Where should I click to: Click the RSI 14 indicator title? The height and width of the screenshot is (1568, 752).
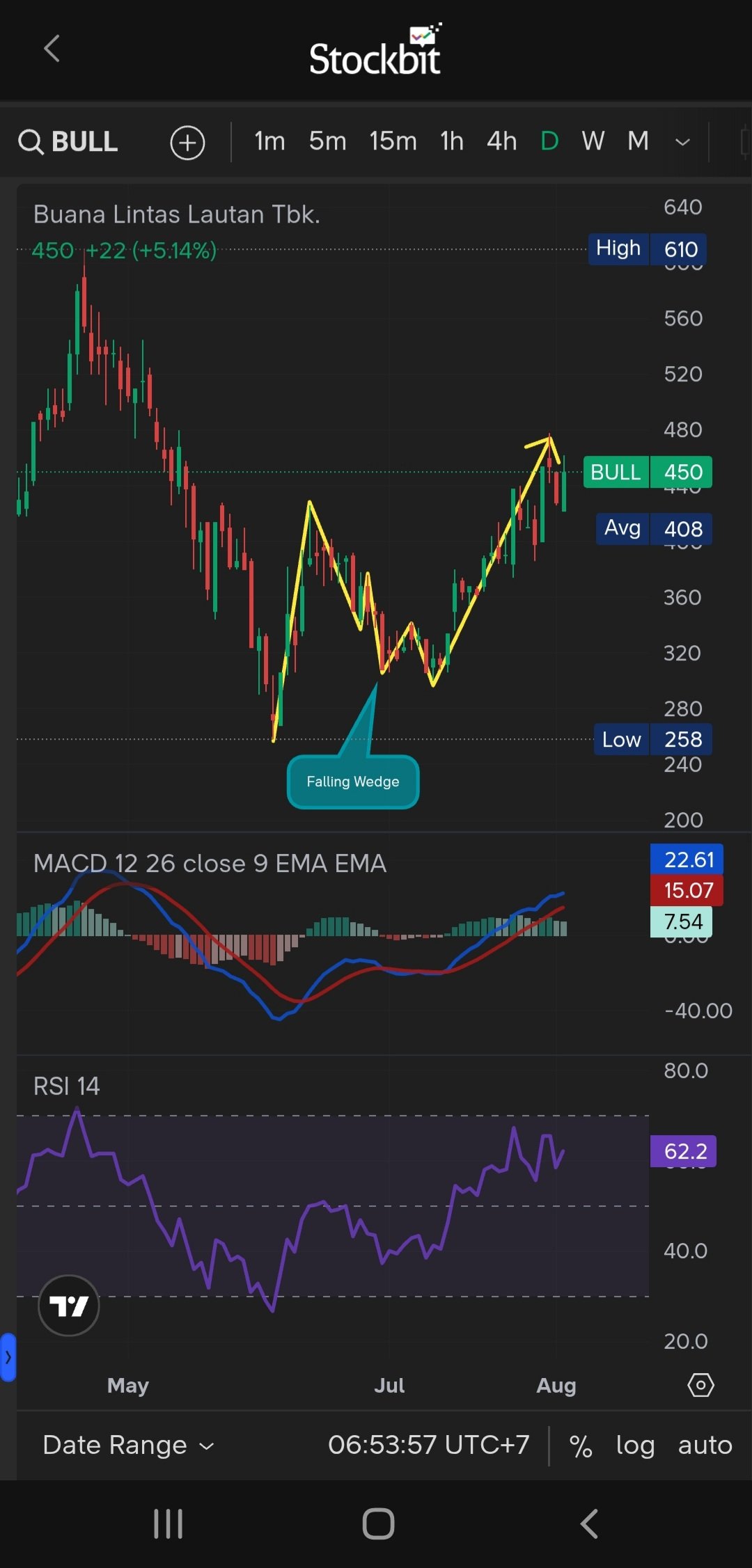pyautogui.click(x=67, y=1086)
